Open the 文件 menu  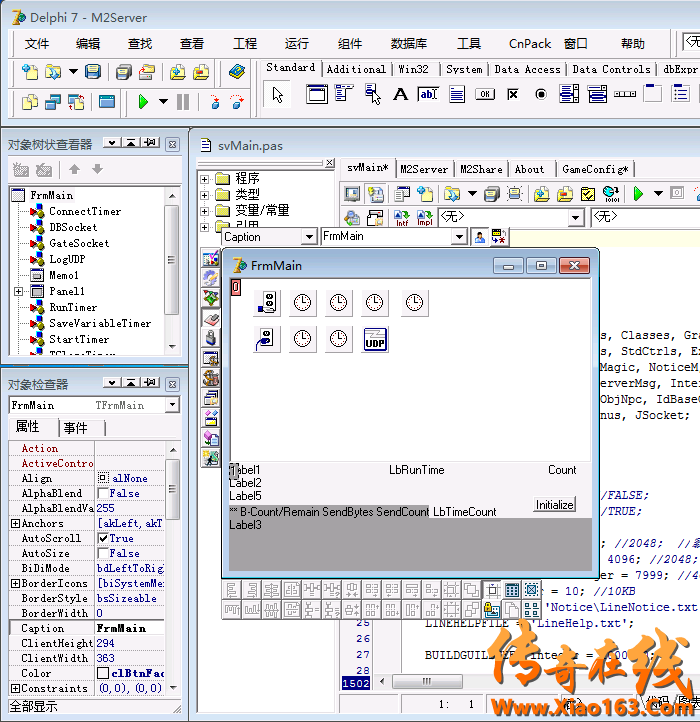click(37, 44)
